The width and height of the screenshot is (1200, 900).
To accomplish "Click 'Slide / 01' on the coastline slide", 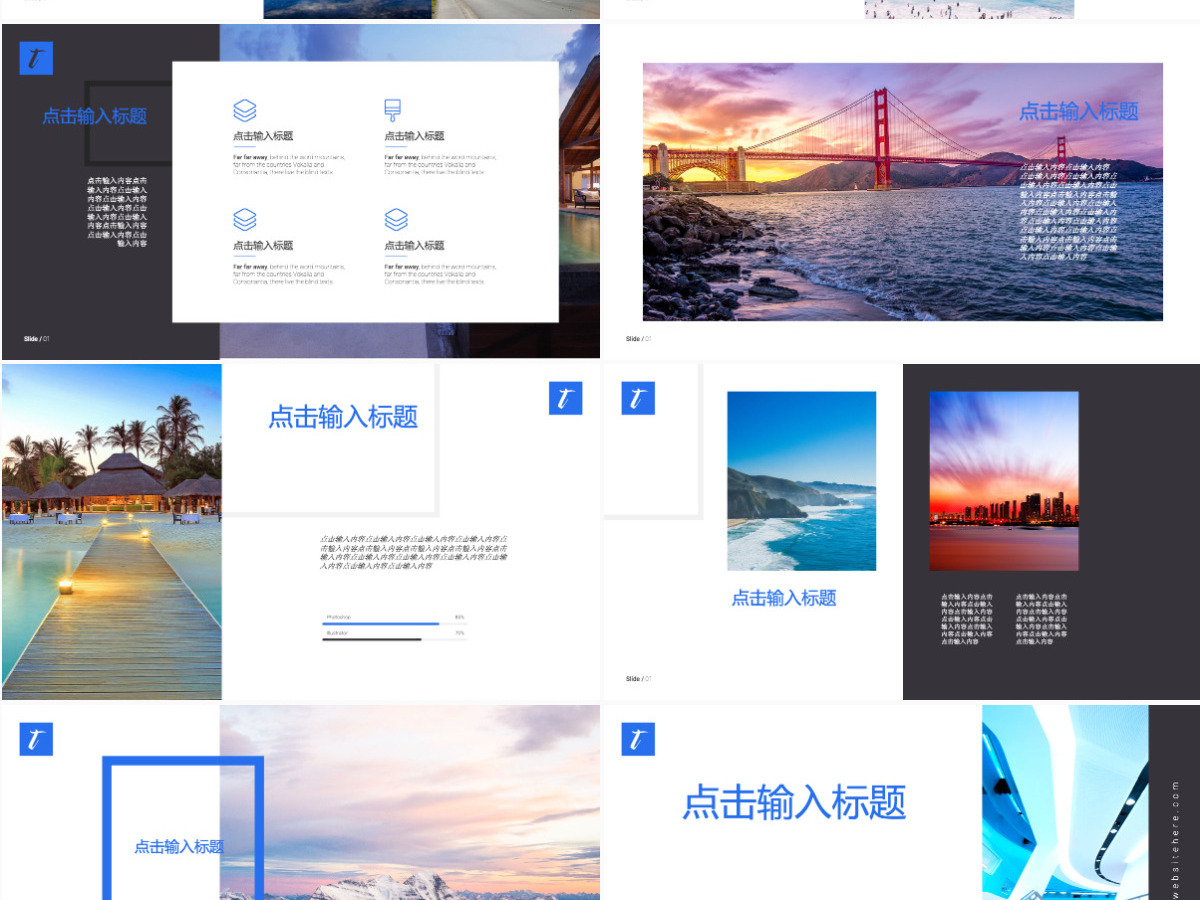I will [639, 679].
